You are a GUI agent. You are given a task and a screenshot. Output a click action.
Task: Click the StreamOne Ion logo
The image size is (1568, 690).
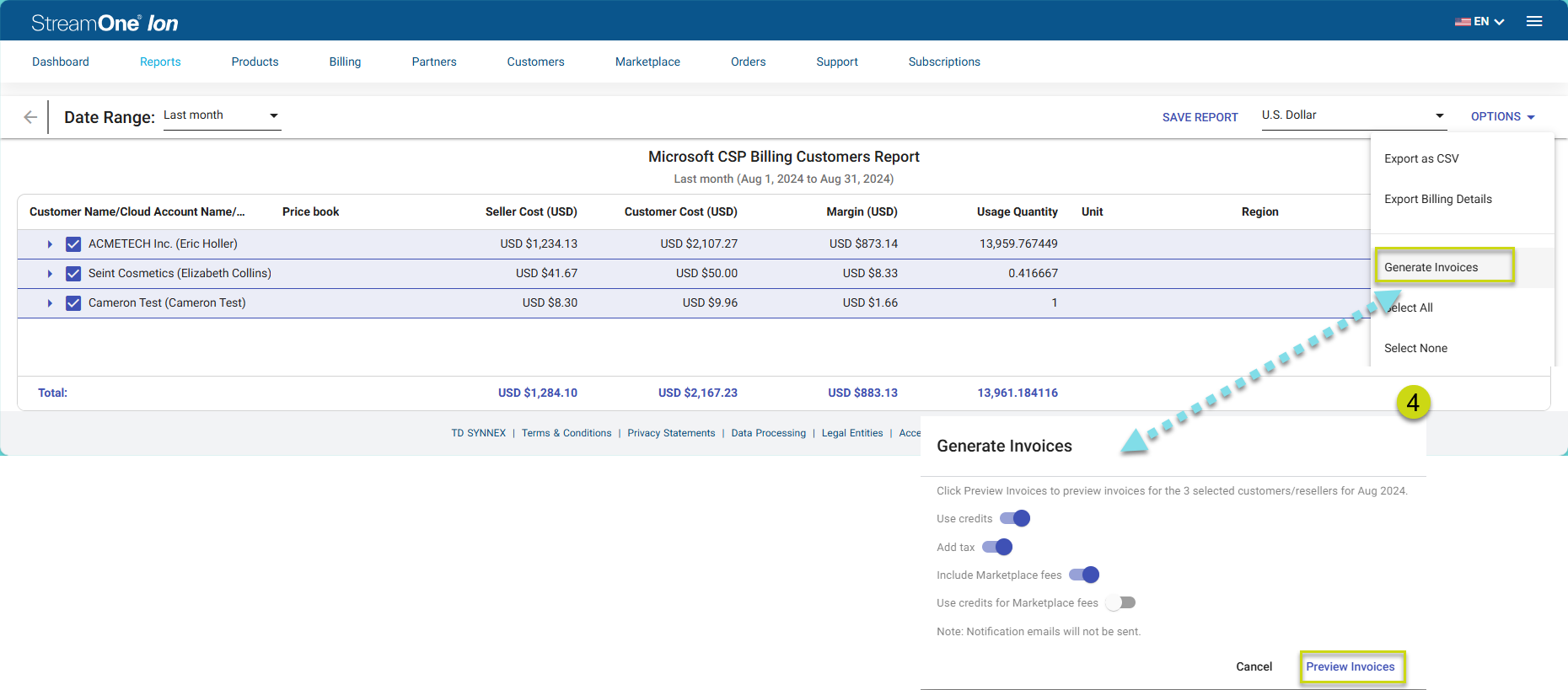(x=105, y=23)
